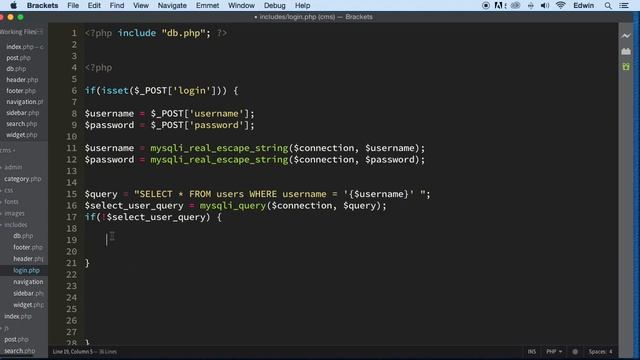Open the File menu
Image resolution: width=640 pixels, height=360 pixels.
(73, 5)
